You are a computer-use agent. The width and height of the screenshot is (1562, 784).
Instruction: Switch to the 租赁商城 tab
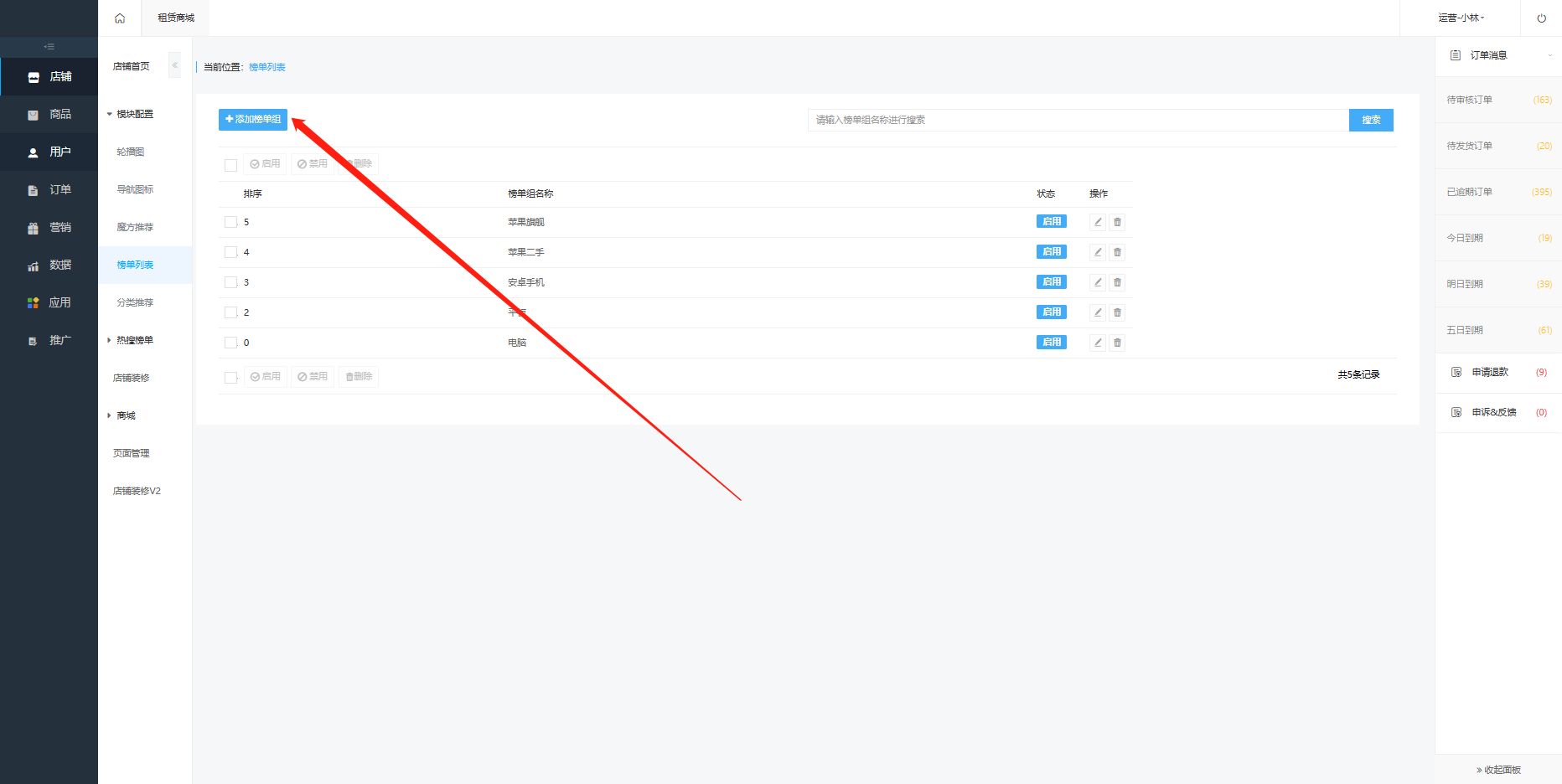176,18
